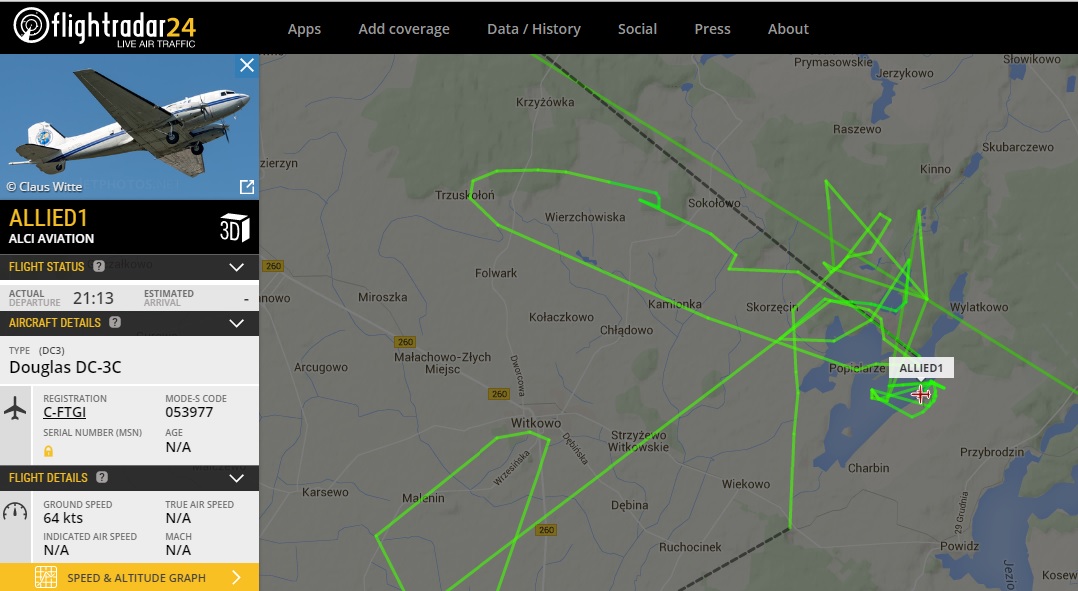1078x591 pixels.
Task: Open registration C-FTGI link
Action: pos(65,412)
